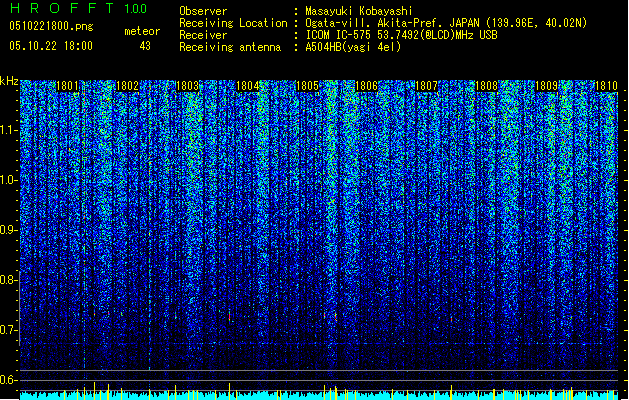This screenshot has height=400, width=629.
Task: Click the red meteor echo near 1804
Action: [229, 317]
